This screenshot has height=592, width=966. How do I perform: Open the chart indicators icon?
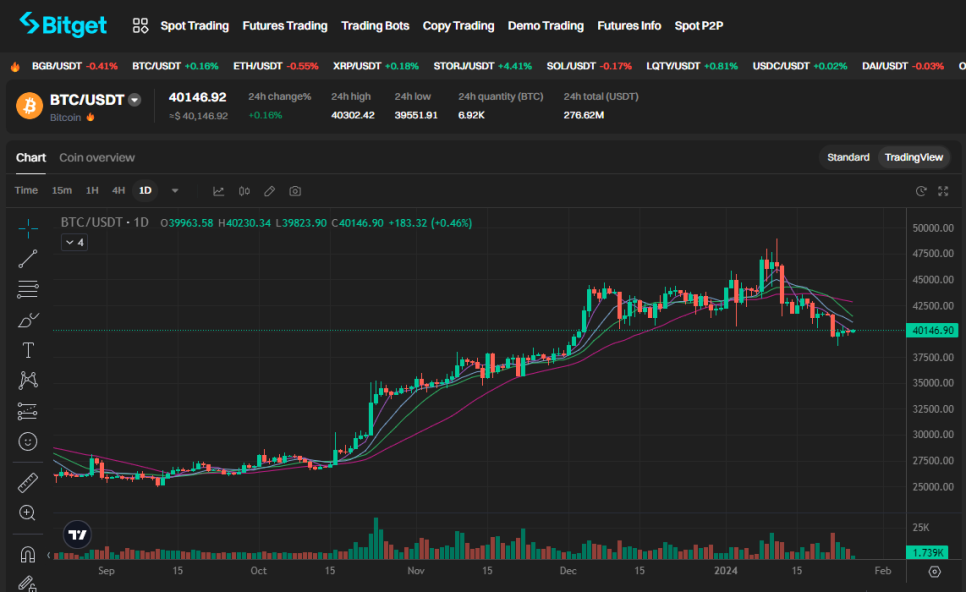click(x=218, y=191)
